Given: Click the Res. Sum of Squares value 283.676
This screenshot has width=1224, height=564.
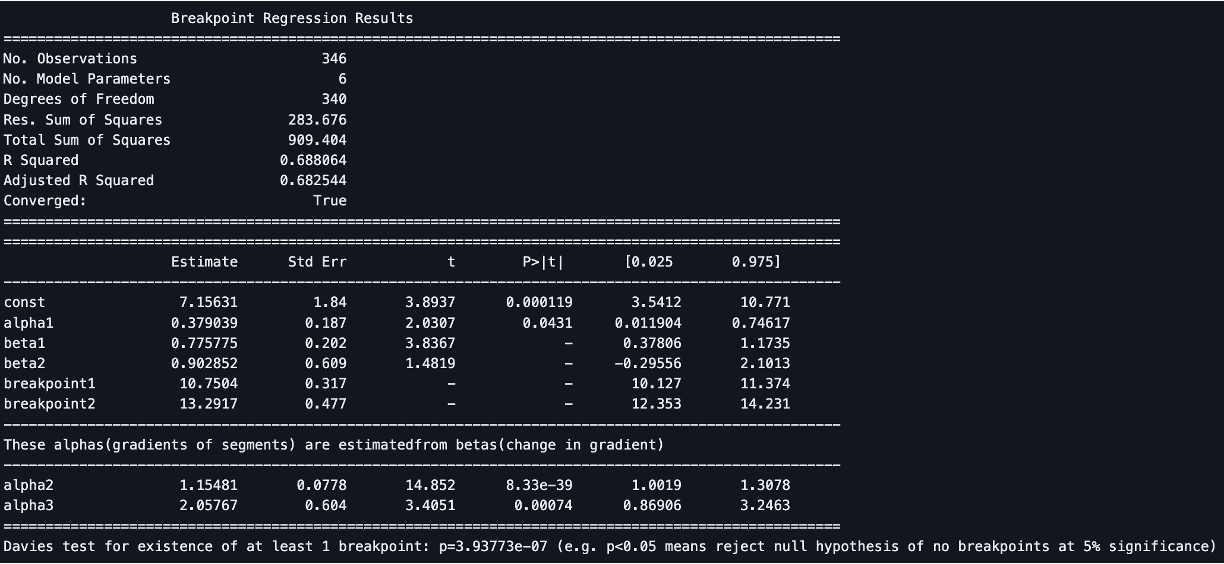Looking at the screenshot, I should [317, 119].
